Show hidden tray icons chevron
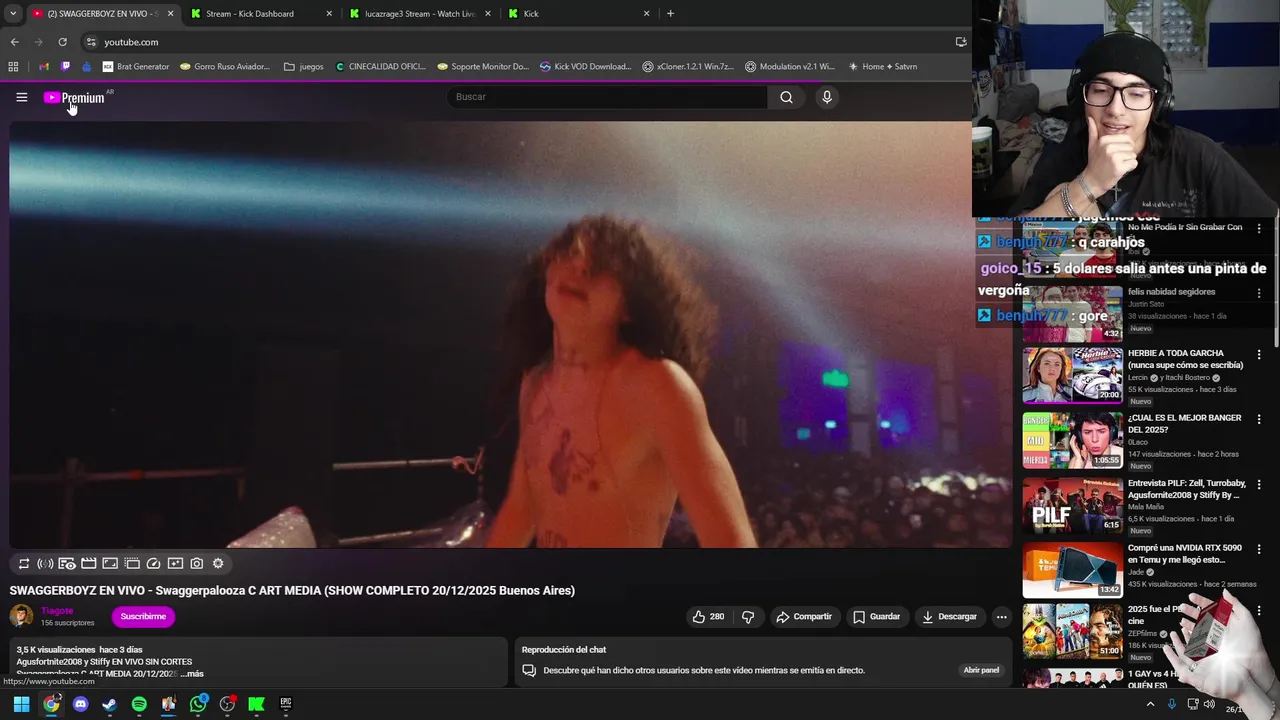This screenshot has width=1280, height=720. coord(1150,704)
